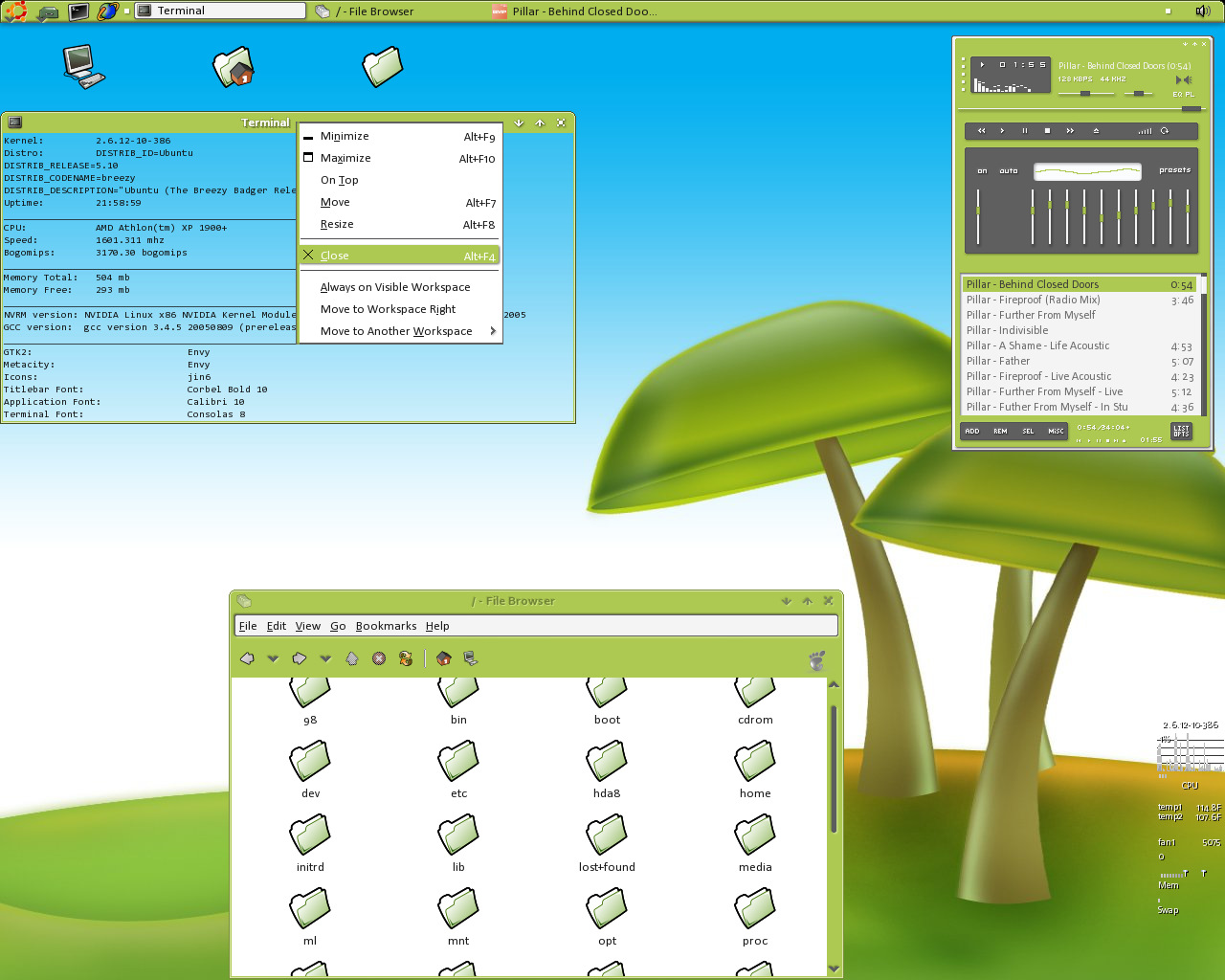The height and width of the screenshot is (980, 1225).
Task: Go back in File Browser toolbar
Action: [x=247, y=658]
